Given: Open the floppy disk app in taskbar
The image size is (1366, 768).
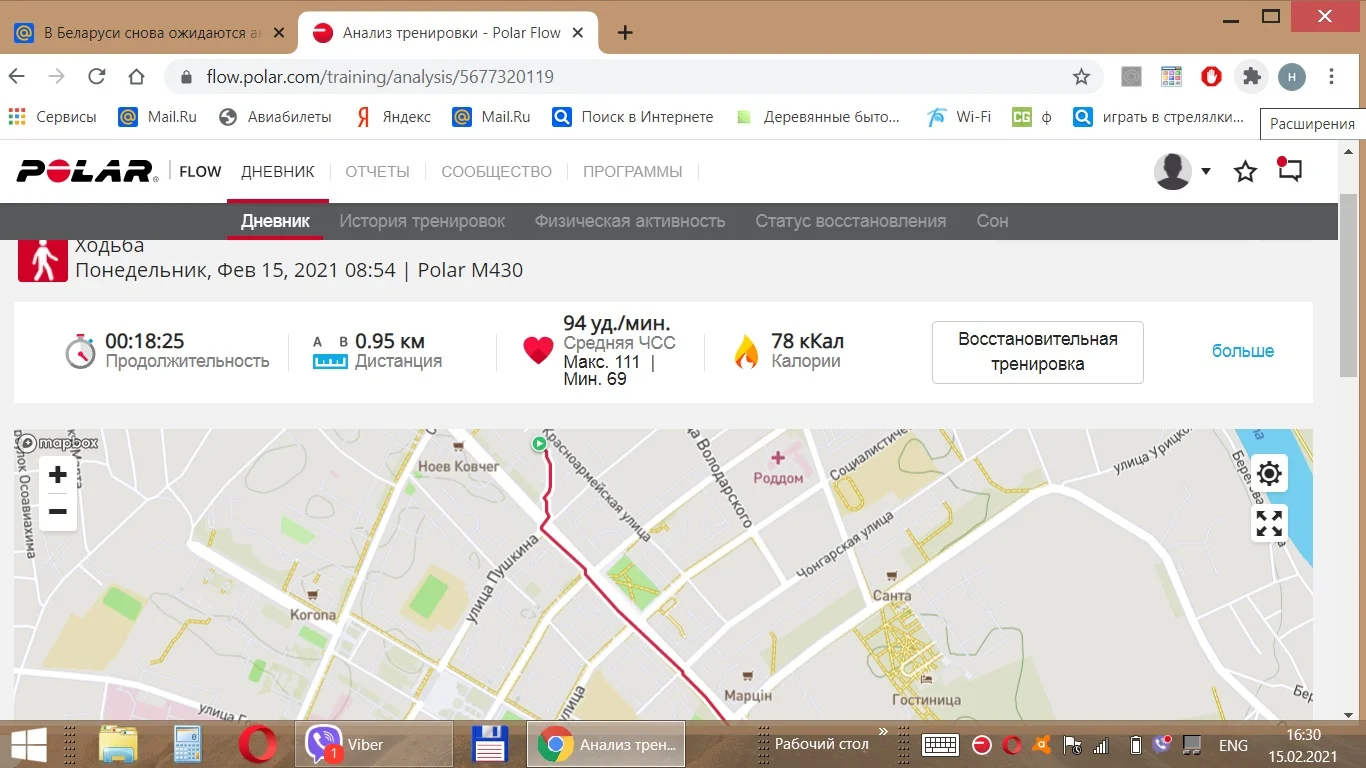Looking at the screenshot, I should (491, 745).
